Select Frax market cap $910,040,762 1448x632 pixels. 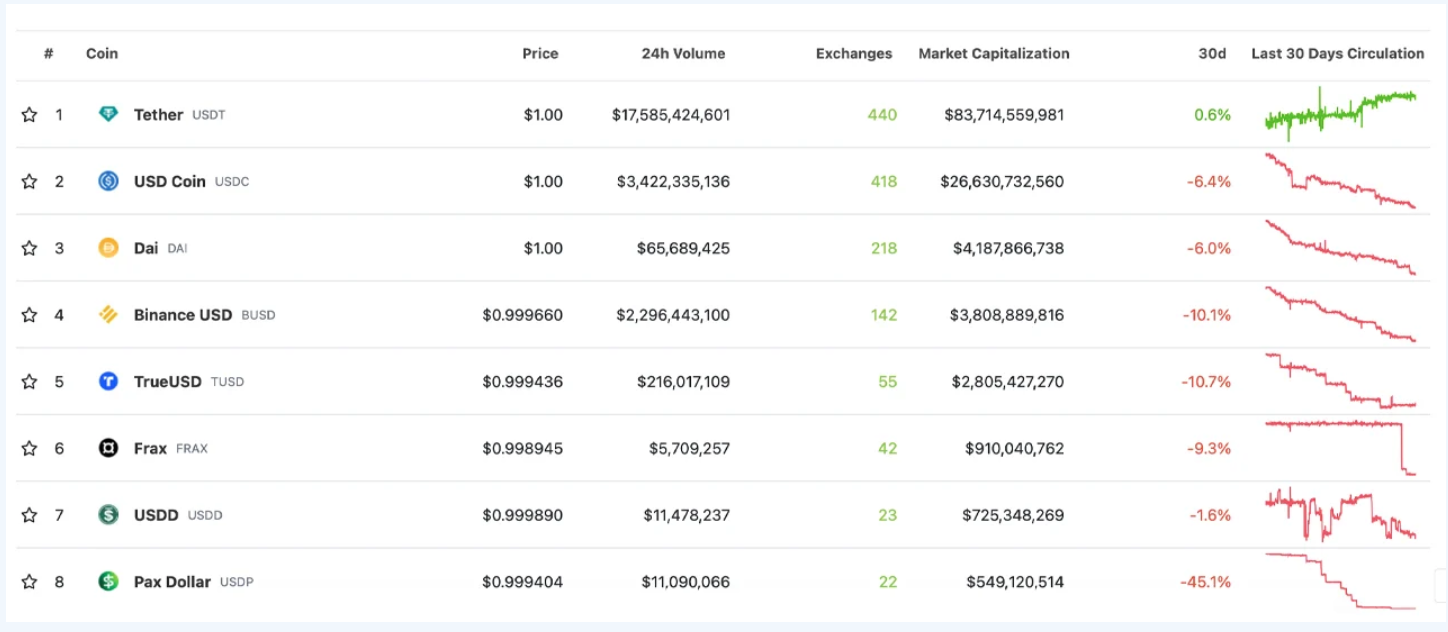pyautogui.click(x=1014, y=448)
